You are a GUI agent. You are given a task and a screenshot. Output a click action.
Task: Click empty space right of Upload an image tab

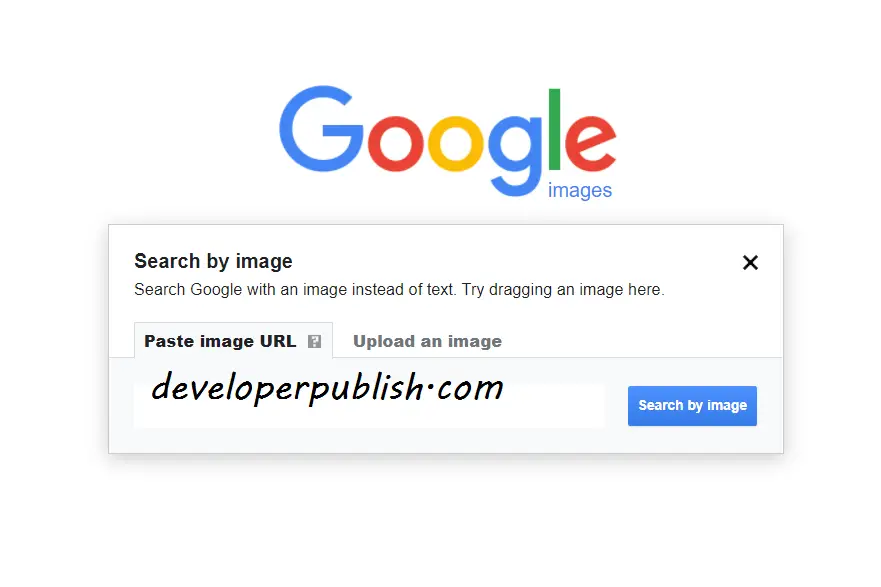click(641, 340)
